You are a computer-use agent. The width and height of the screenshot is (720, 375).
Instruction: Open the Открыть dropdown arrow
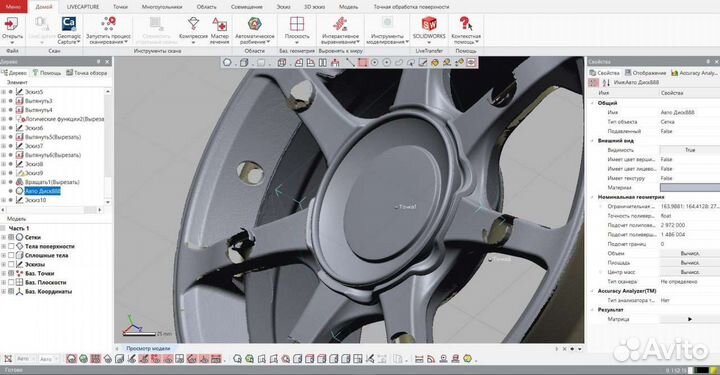[12, 42]
